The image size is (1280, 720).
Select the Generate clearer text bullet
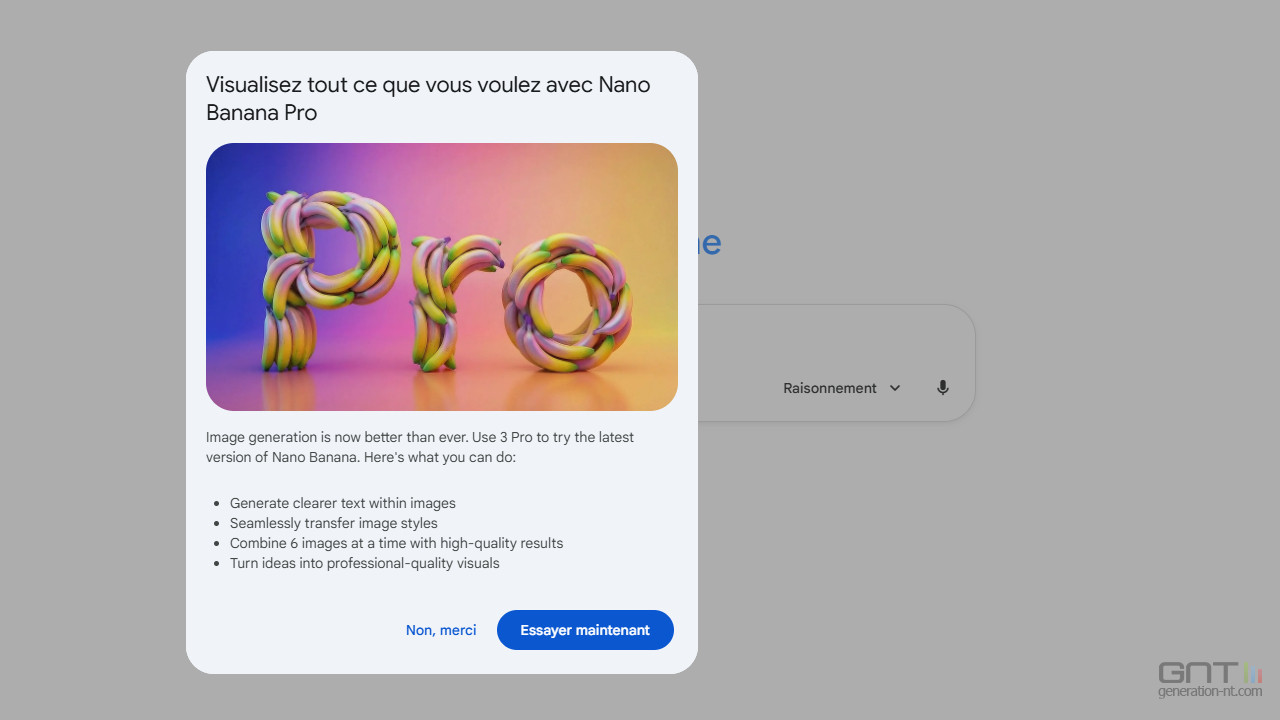[x=342, y=503]
